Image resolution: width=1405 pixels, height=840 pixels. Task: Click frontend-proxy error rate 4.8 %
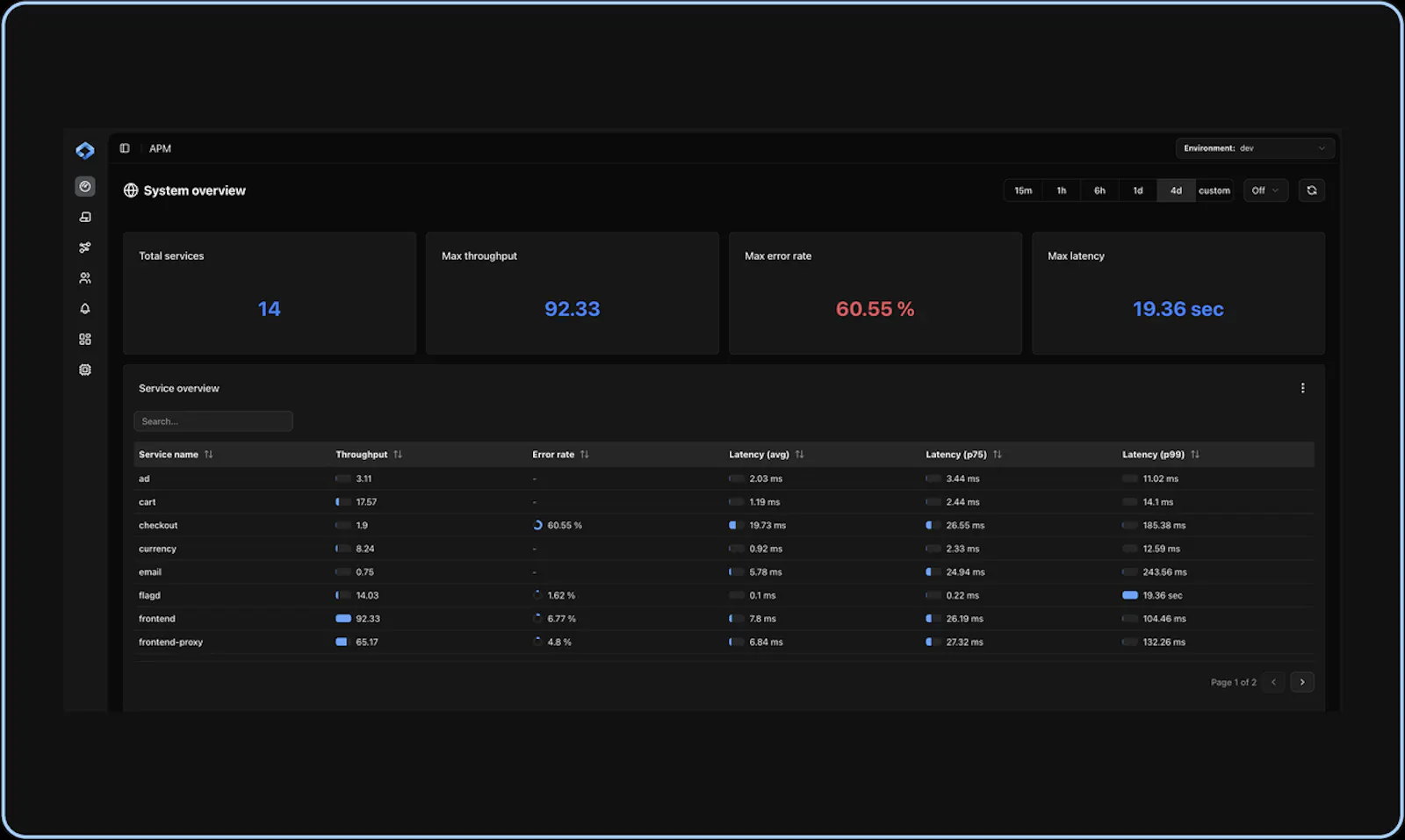559,642
